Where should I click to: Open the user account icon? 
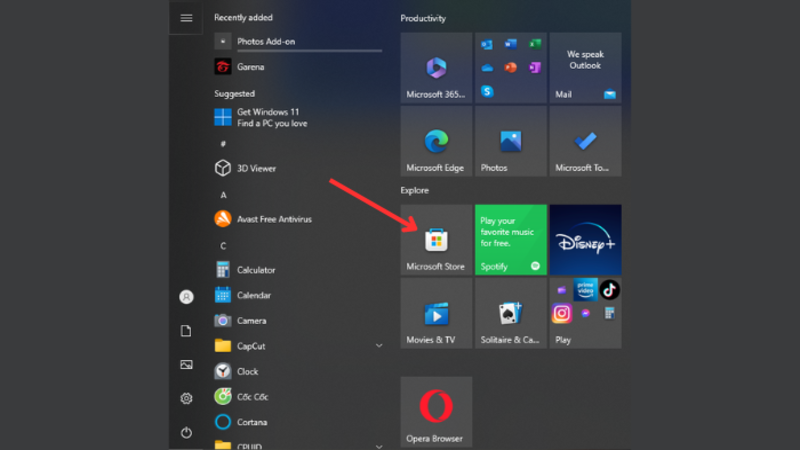coord(186,297)
